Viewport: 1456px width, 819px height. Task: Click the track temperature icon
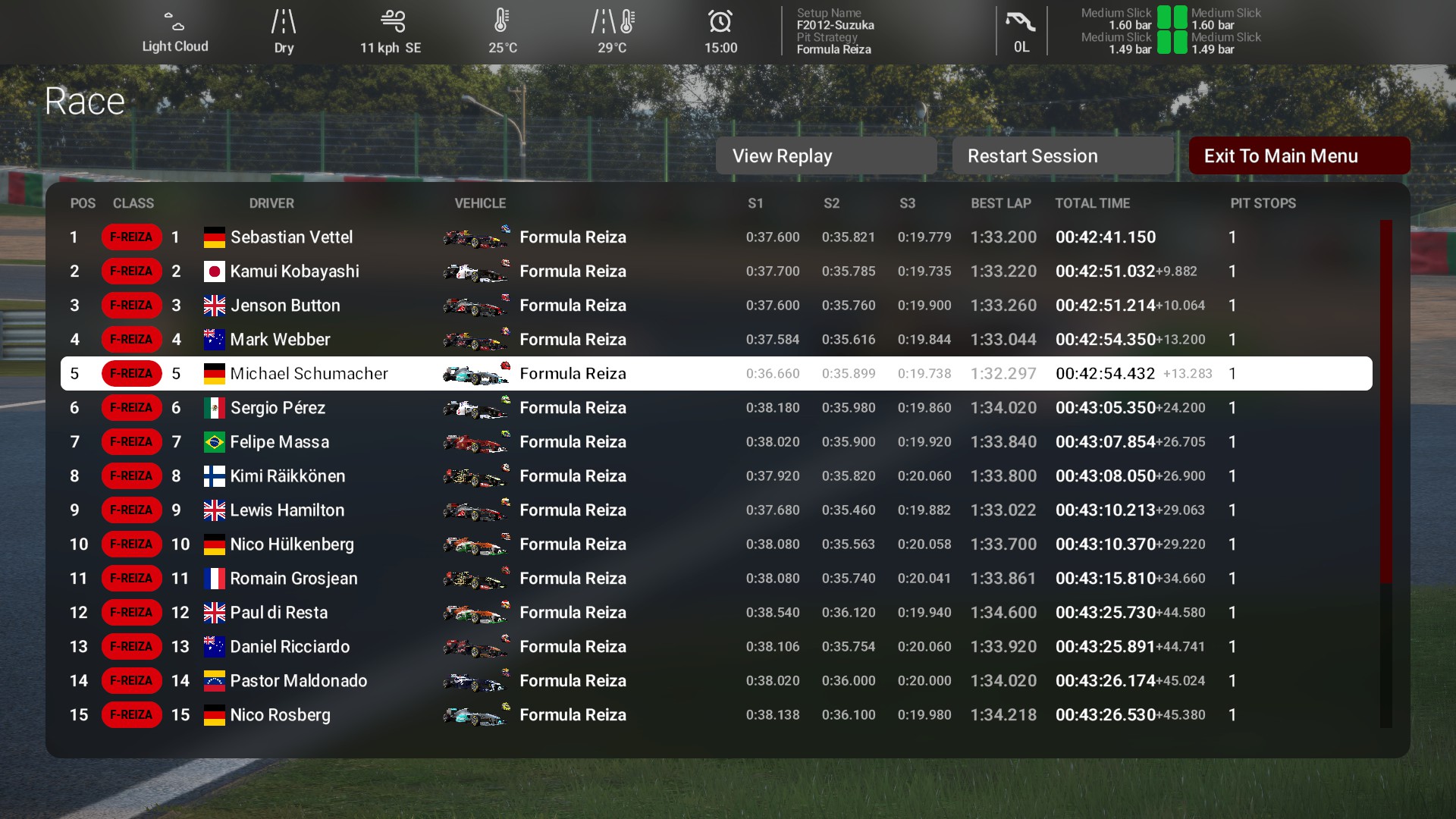[613, 21]
